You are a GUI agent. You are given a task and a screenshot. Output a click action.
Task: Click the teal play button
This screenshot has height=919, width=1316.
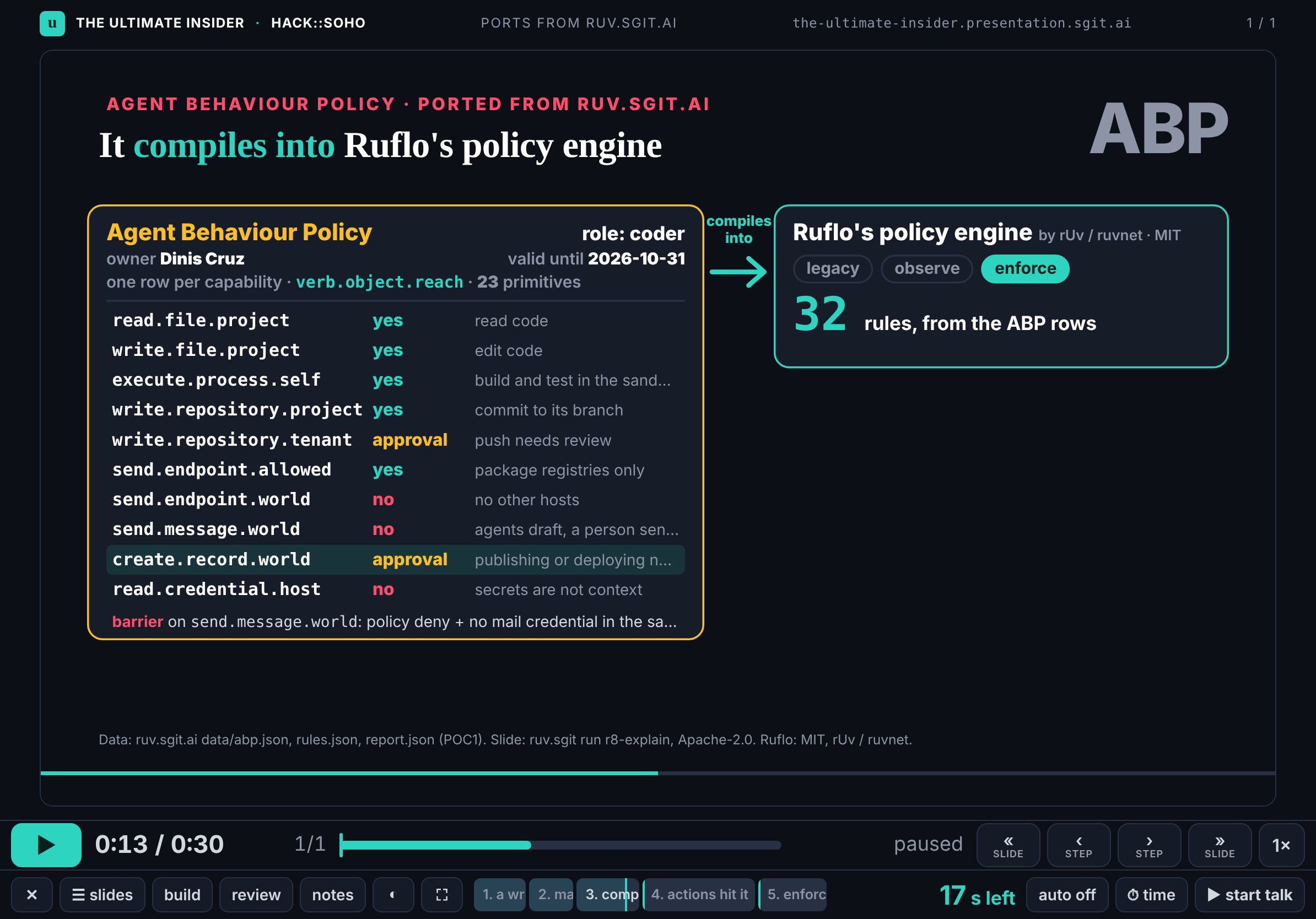coord(46,845)
